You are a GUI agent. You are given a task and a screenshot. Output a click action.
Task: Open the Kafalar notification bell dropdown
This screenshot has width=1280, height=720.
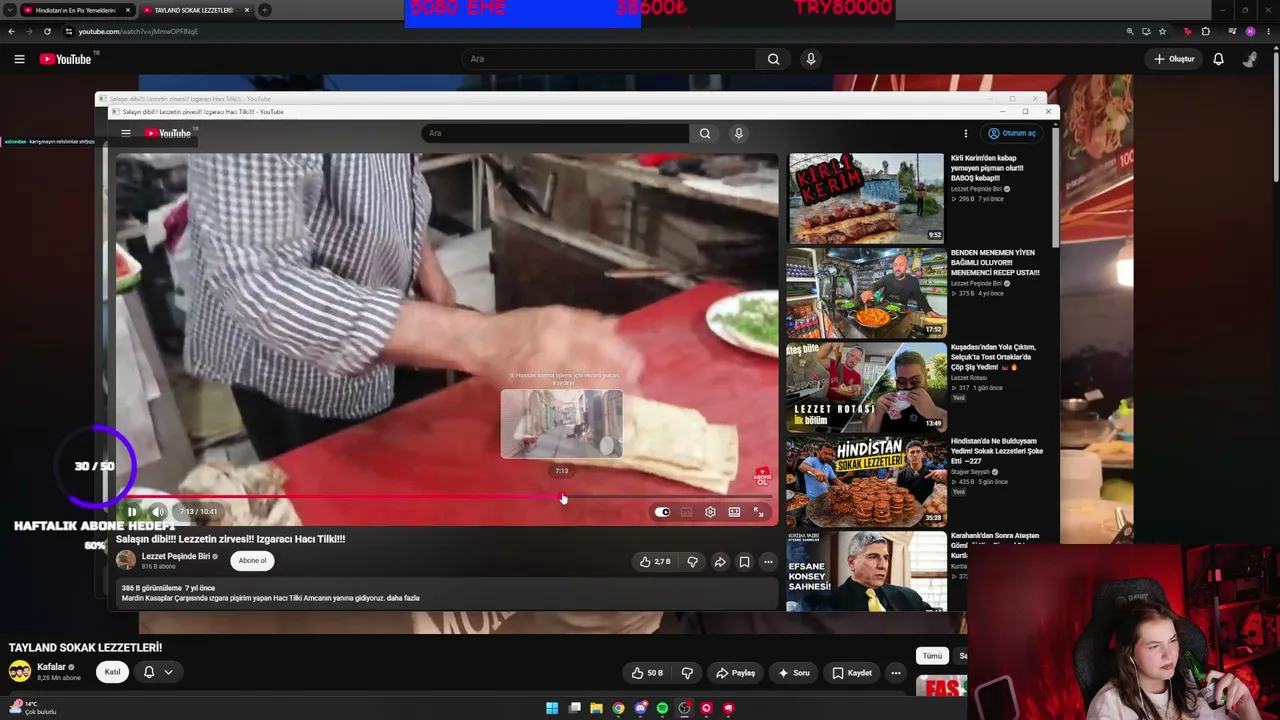coord(158,672)
